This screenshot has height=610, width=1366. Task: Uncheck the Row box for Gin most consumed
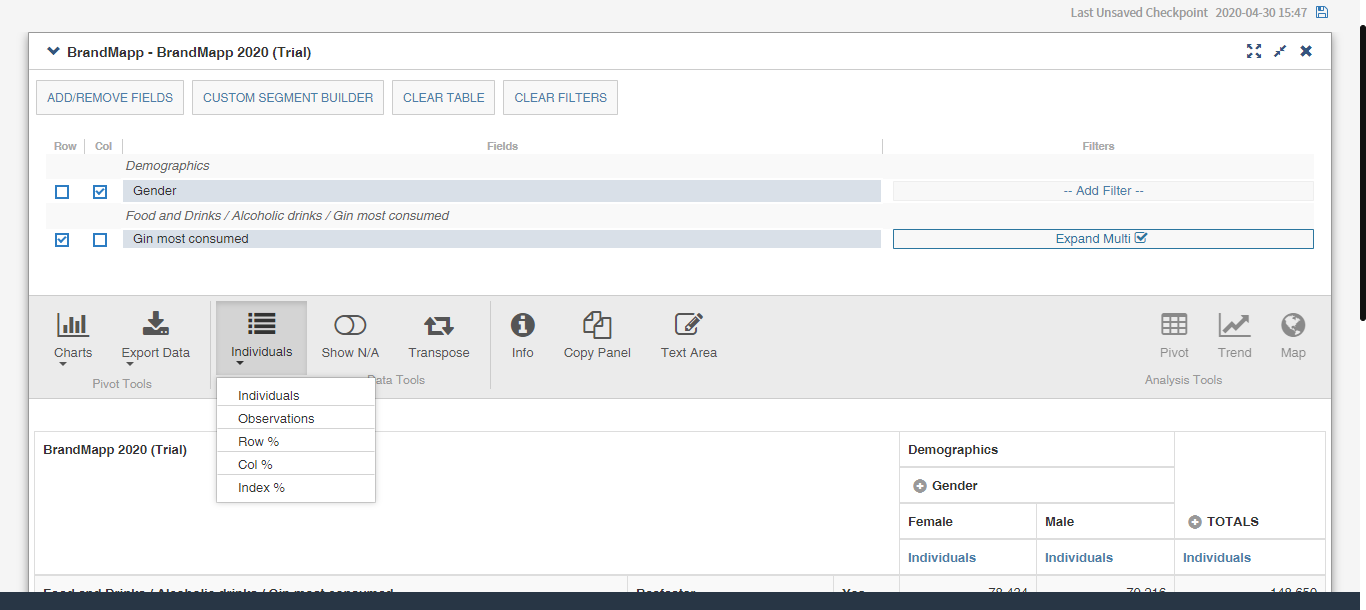pos(62,239)
